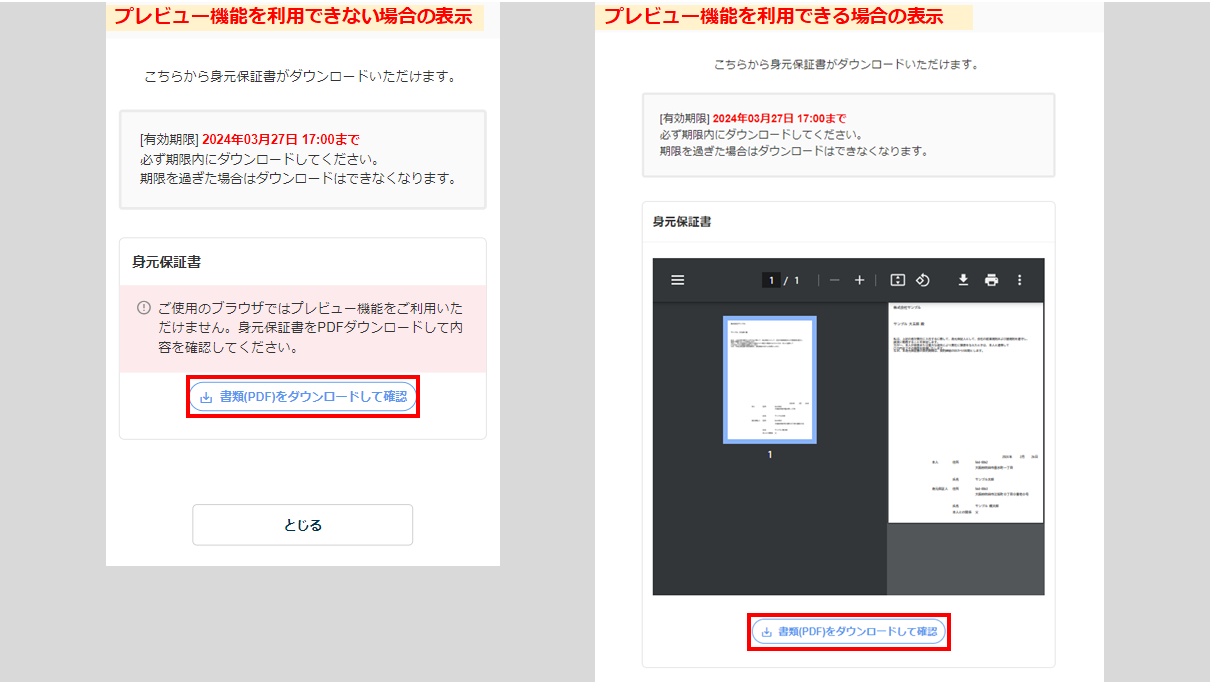
Task: Print the PDF using the printer icon
Action: tap(991, 280)
